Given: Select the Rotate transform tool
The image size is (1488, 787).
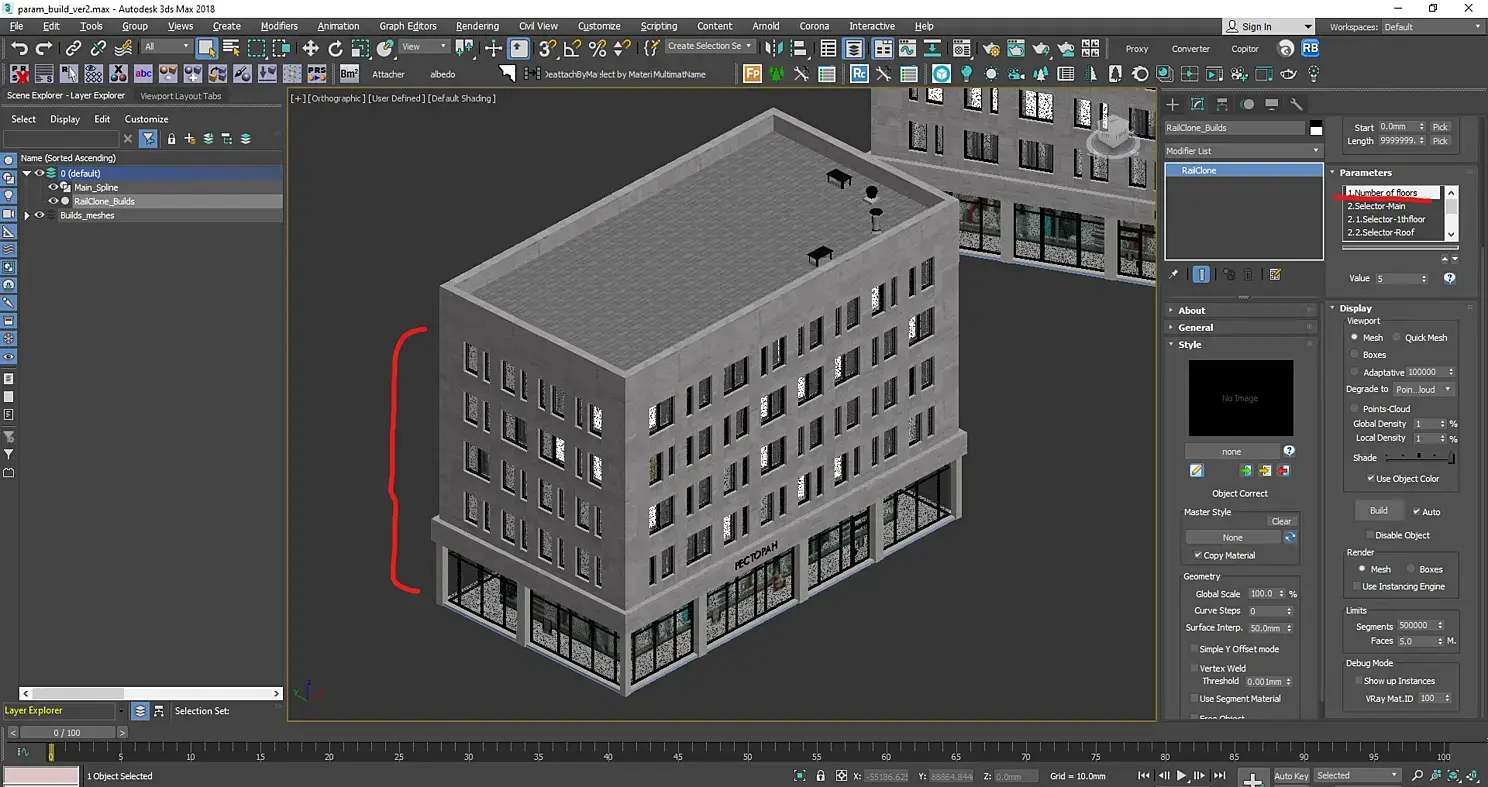Looking at the screenshot, I should 335,48.
